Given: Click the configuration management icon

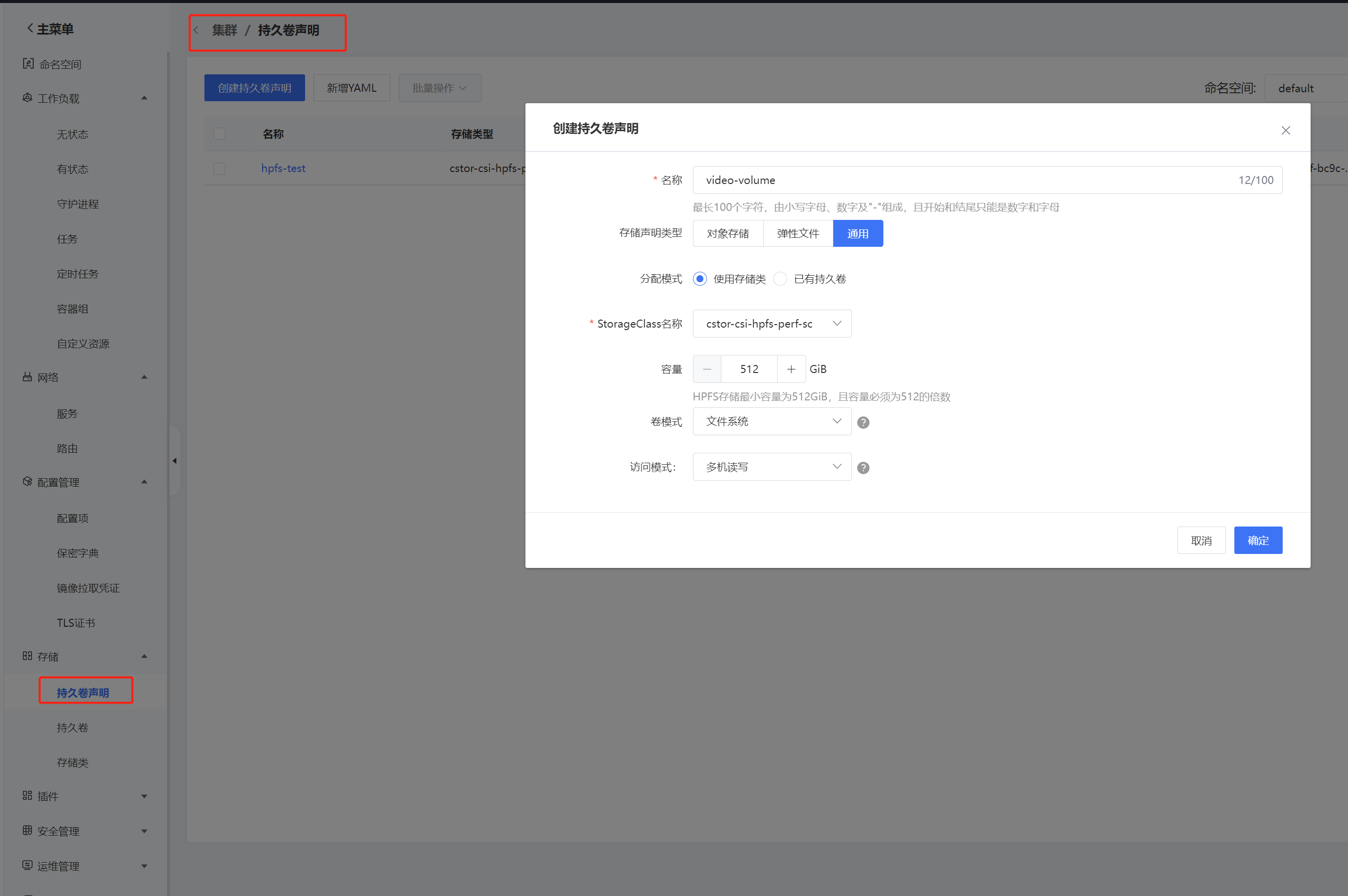Looking at the screenshot, I should point(27,482).
